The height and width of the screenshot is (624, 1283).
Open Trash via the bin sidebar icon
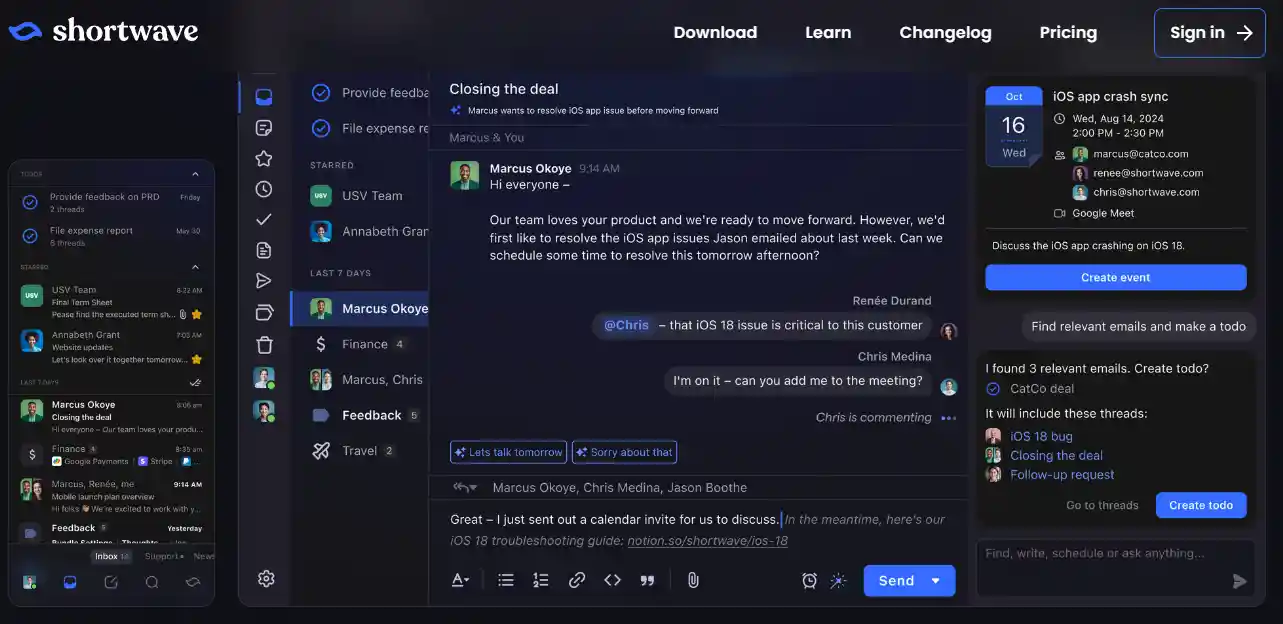pos(264,345)
